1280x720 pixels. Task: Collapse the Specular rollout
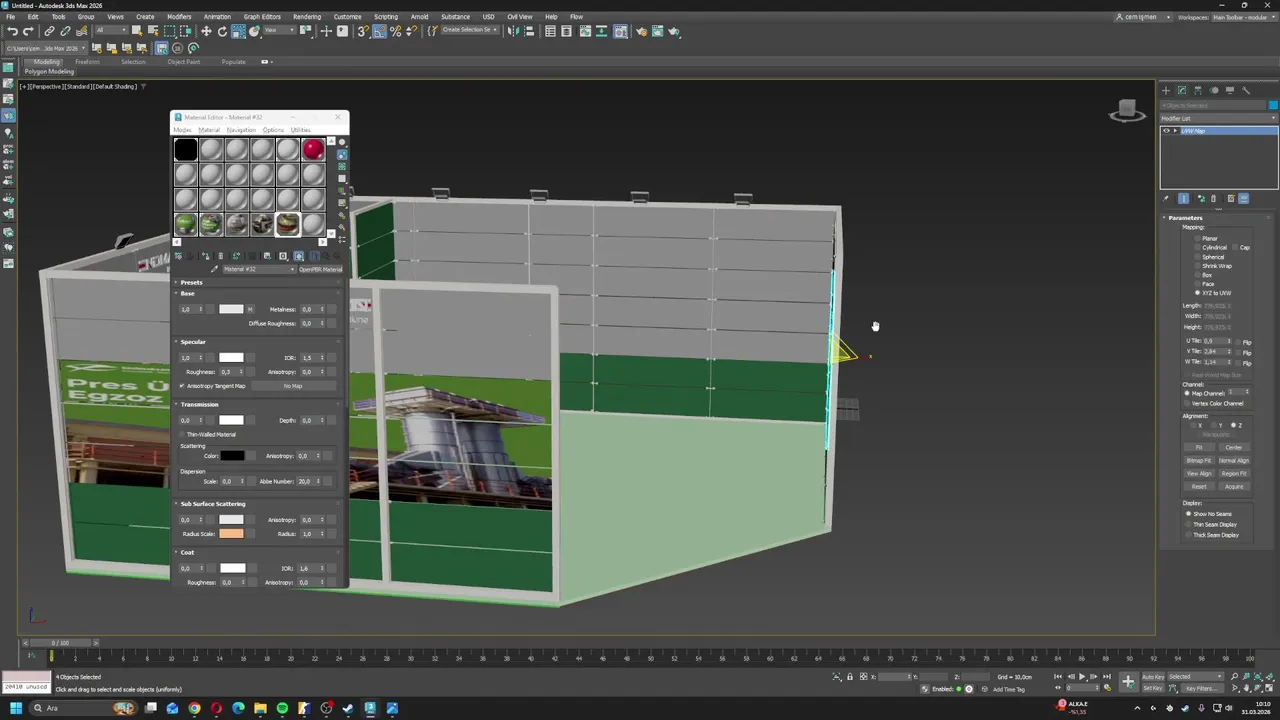193,342
